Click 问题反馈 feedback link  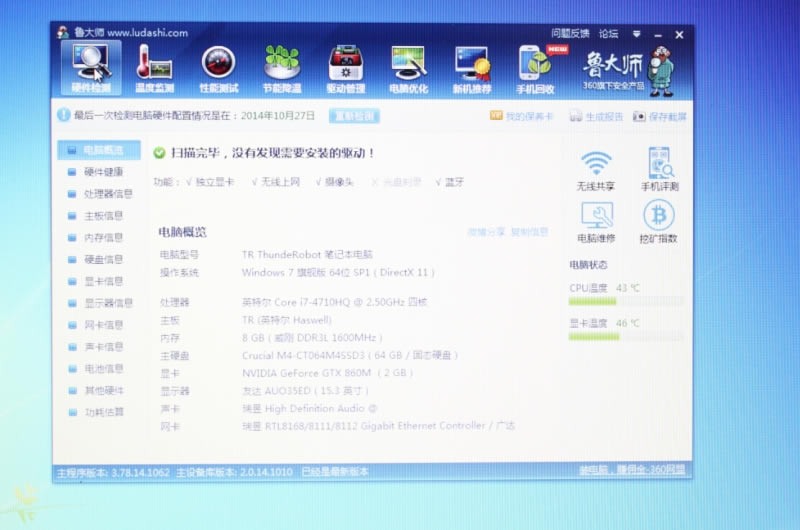(570, 34)
